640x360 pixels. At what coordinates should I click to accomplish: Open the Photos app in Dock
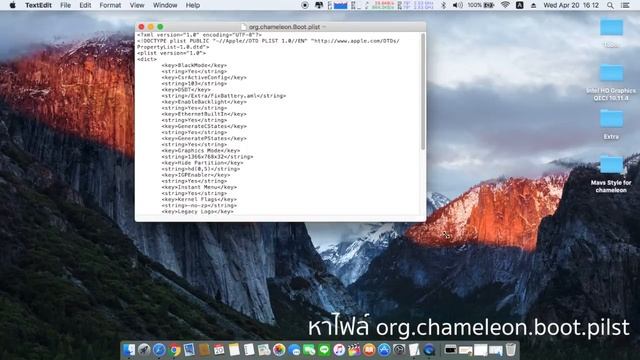[x=279, y=350]
